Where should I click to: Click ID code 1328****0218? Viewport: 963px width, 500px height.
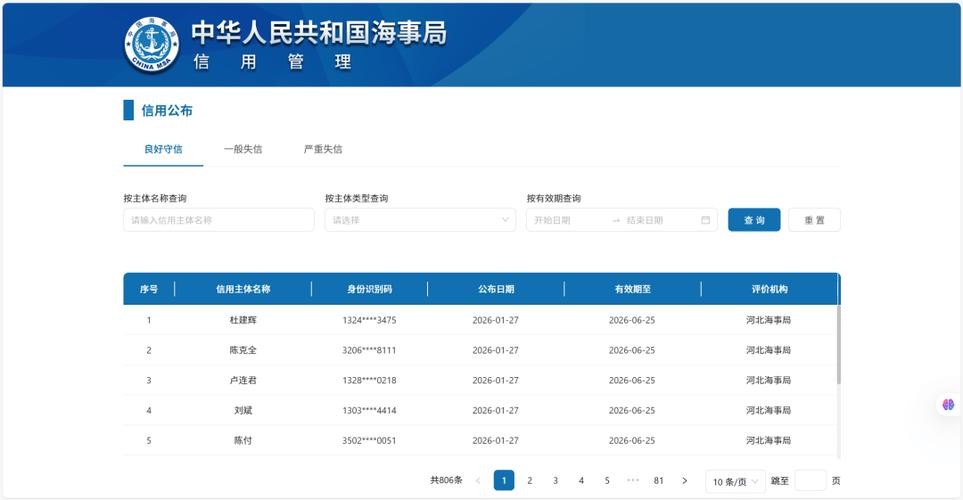coord(369,380)
